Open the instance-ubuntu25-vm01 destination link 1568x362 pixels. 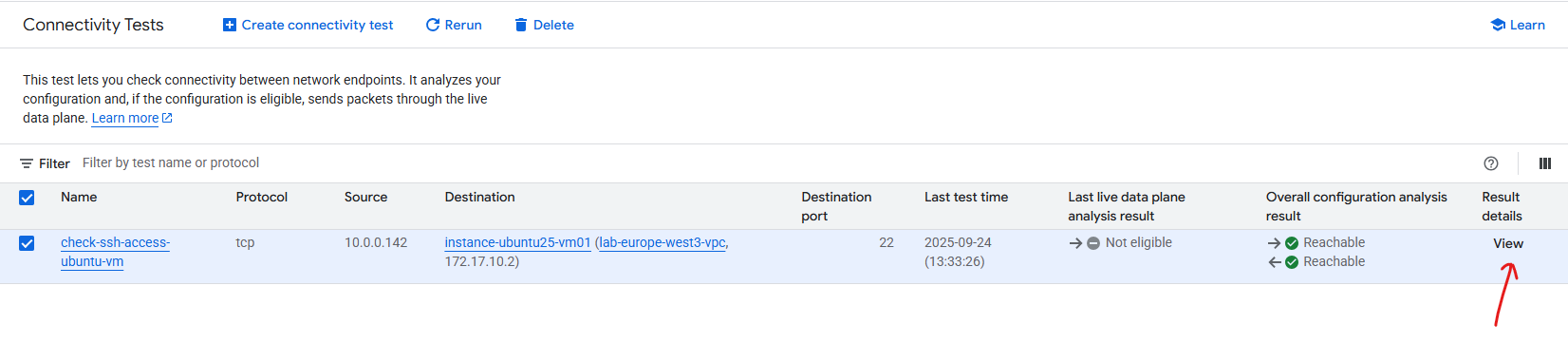pos(518,242)
